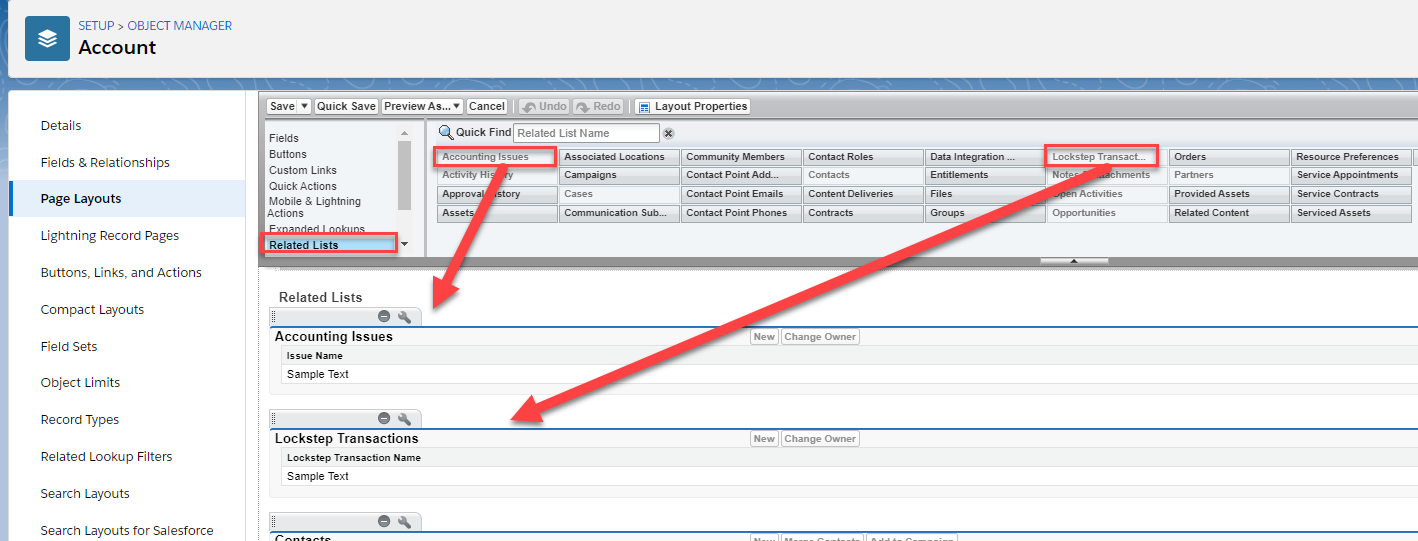This screenshot has height=541, width=1418.
Task: Clear the Quick Find search box
Action: (x=669, y=133)
